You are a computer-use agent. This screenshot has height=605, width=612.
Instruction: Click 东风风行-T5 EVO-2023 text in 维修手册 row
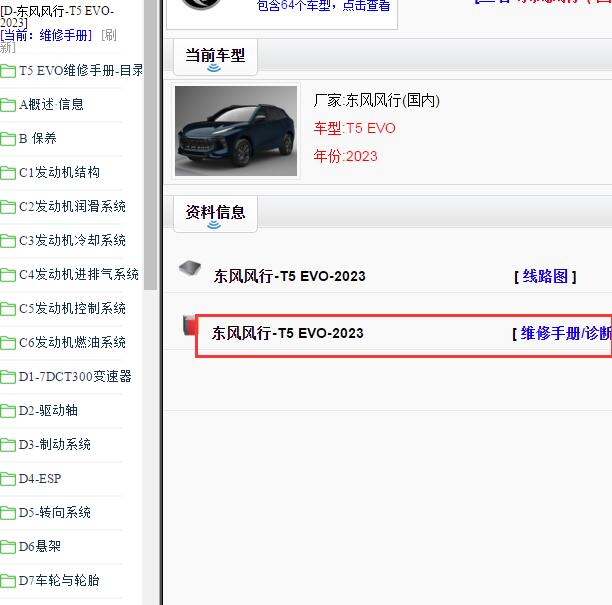pos(288,333)
